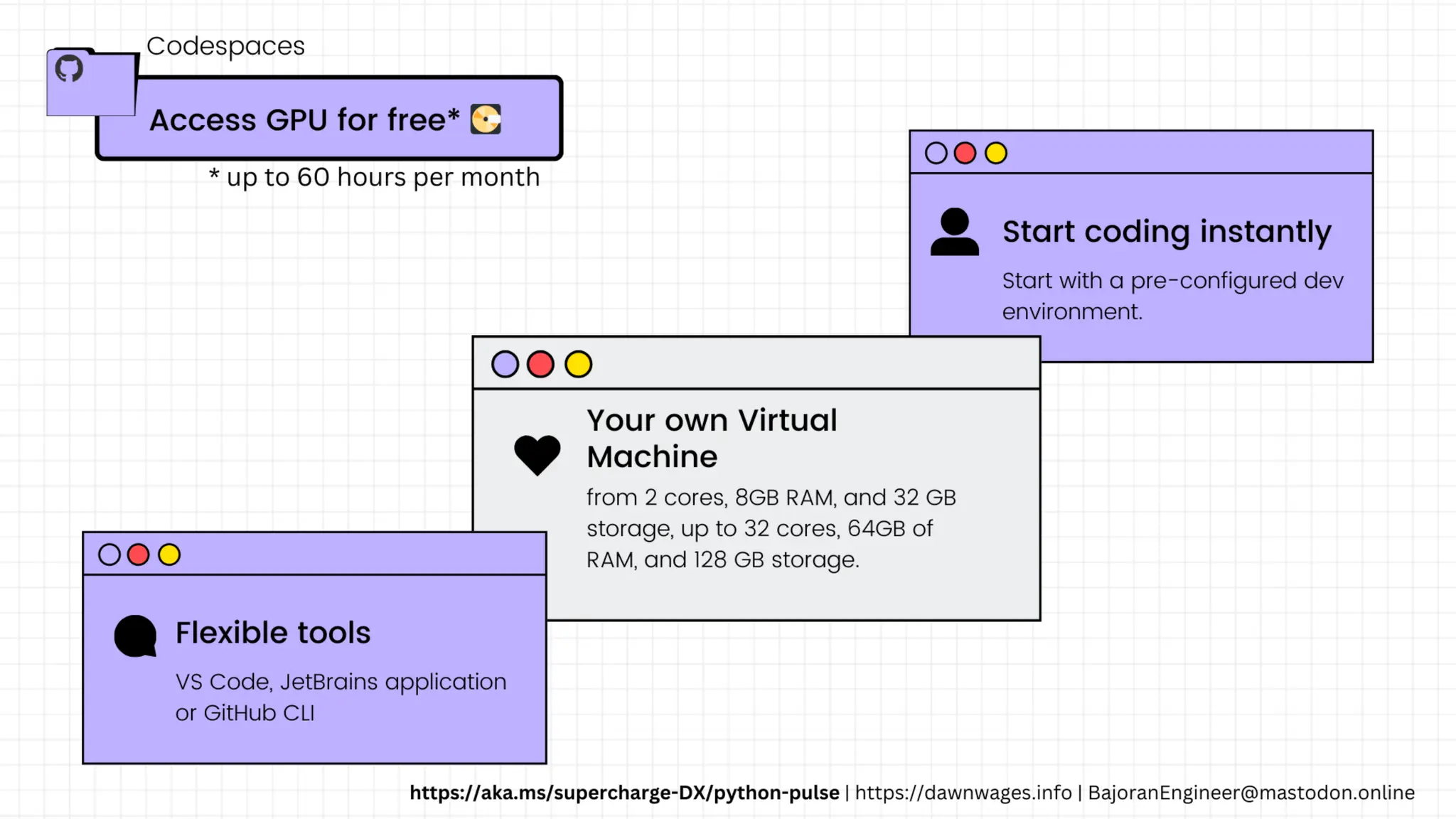Select the 'Start coding instantly' heading
Image resolution: width=1456 pixels, height=819 pixels.
point(1167,232)
